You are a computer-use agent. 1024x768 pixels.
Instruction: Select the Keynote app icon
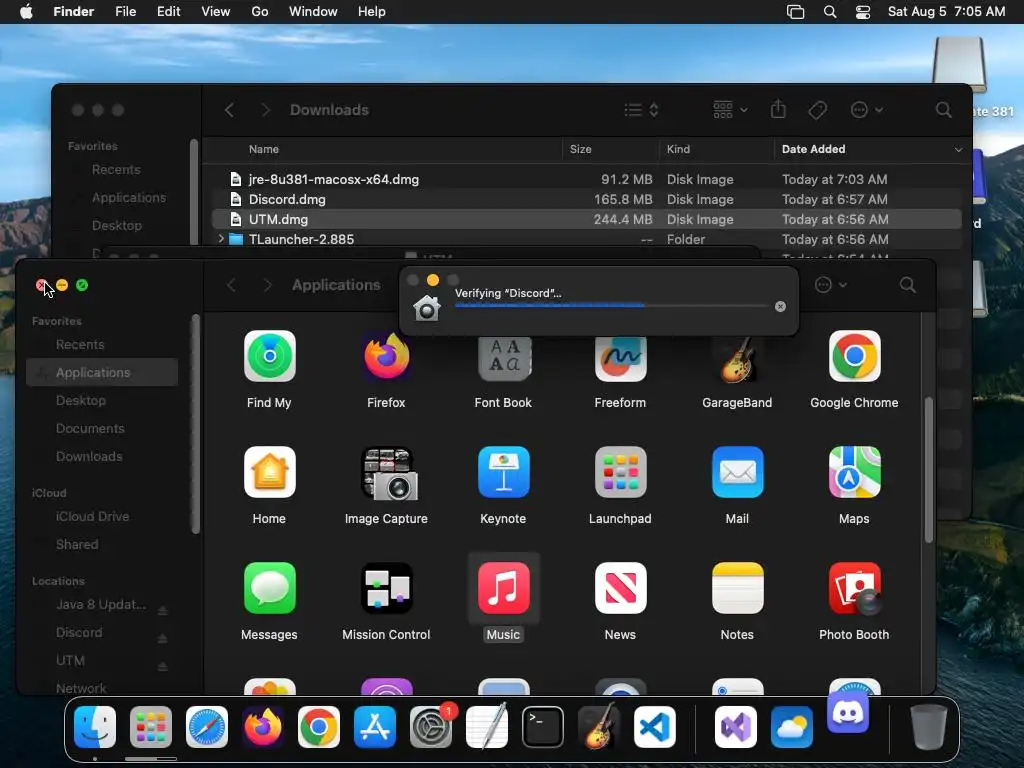[504, 472]
